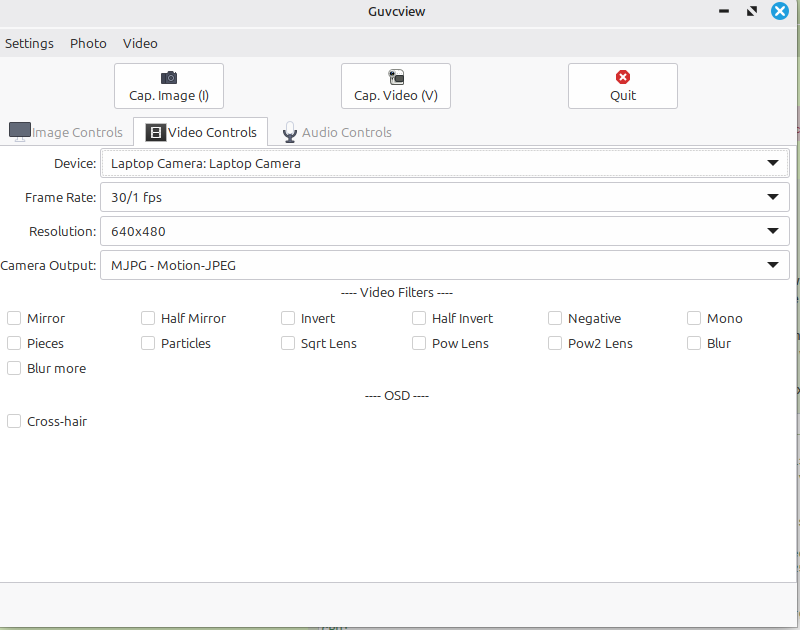Click the Cap. Image (I) button
The image size is (800, 630).
click(x=169, y=86)
